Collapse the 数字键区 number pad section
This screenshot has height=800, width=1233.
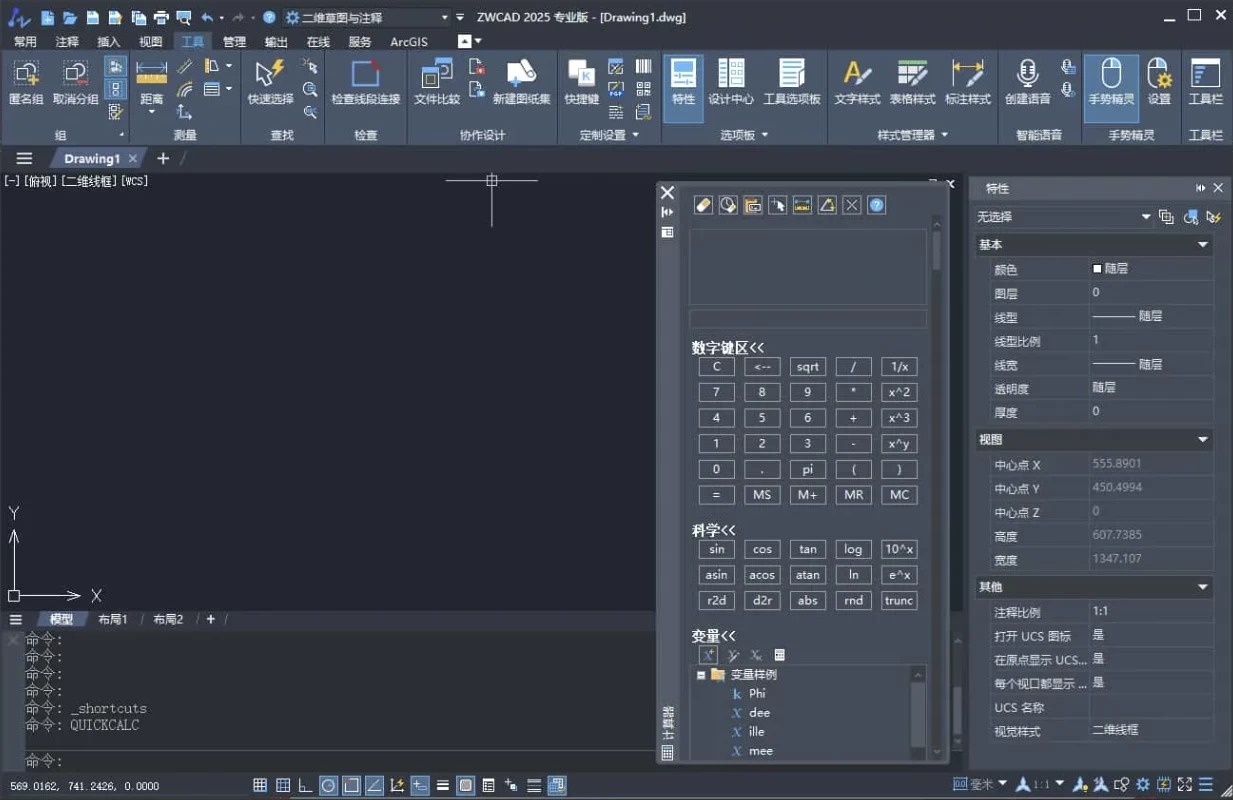pos(727,347)
